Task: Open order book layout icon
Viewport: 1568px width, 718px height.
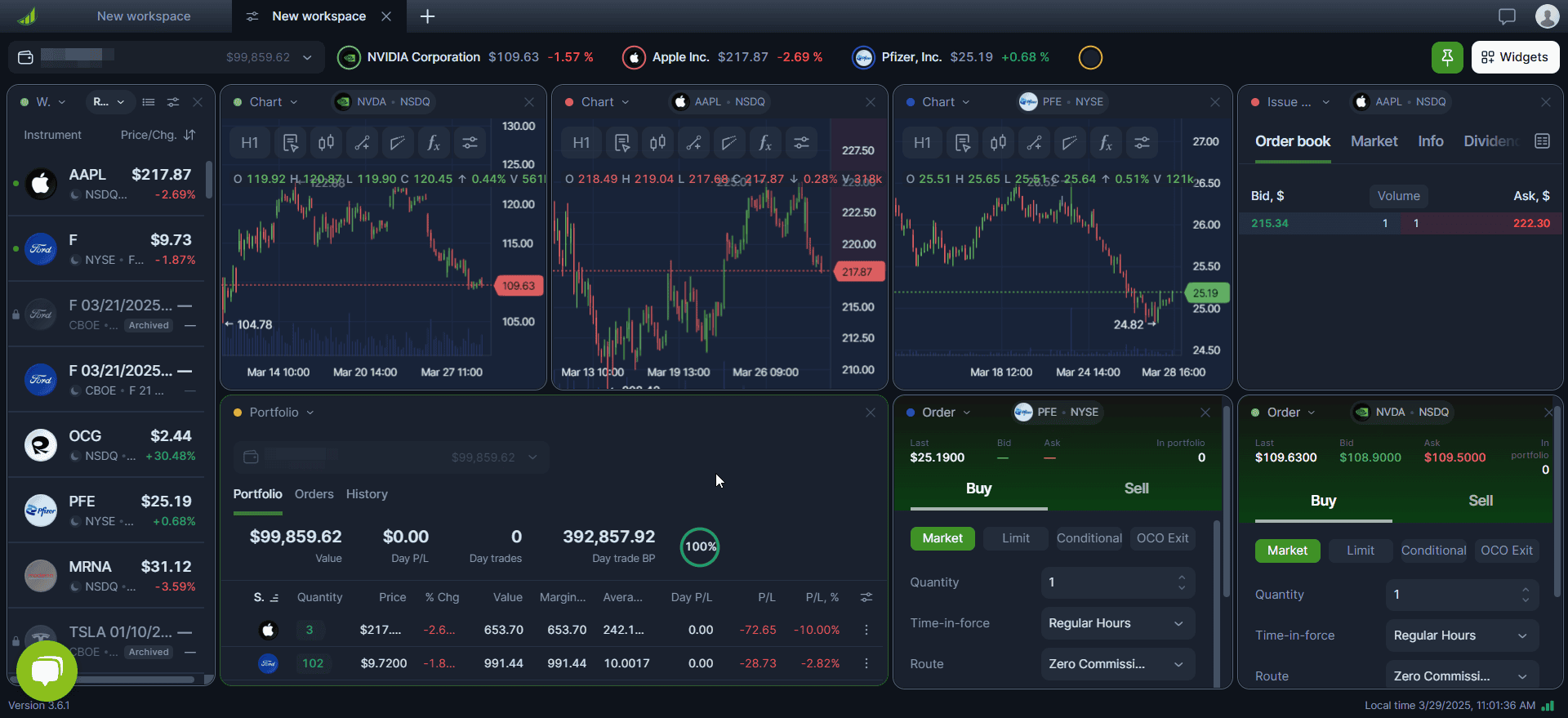Action: point(1542,141)
